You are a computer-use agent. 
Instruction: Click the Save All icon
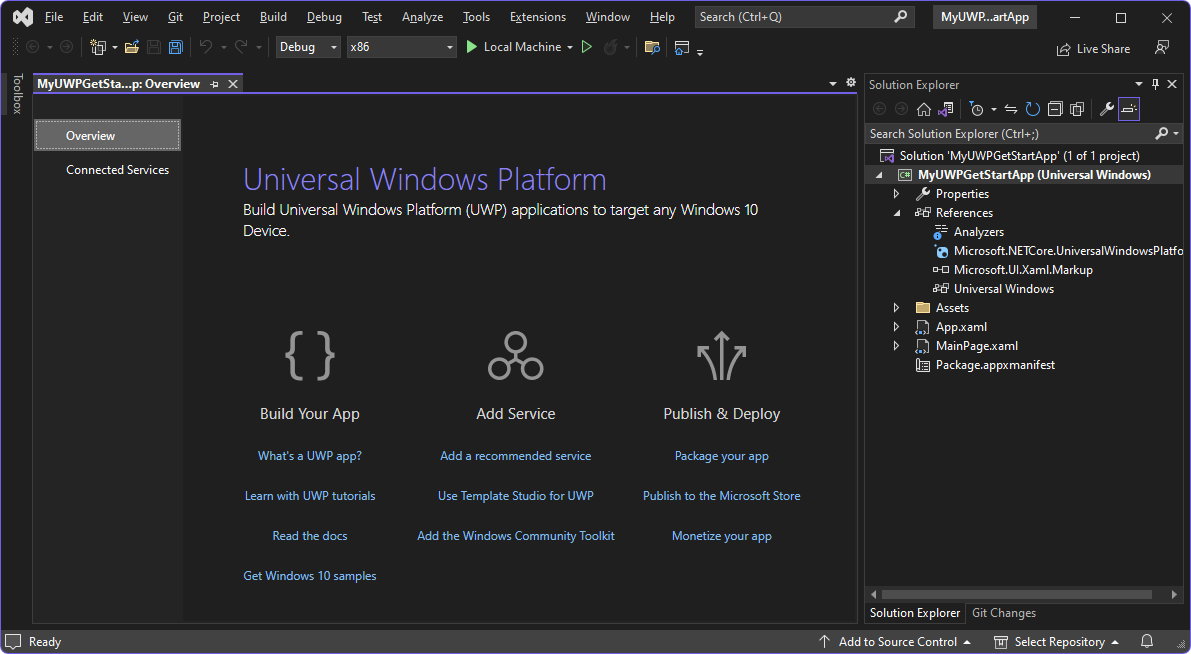176,47
